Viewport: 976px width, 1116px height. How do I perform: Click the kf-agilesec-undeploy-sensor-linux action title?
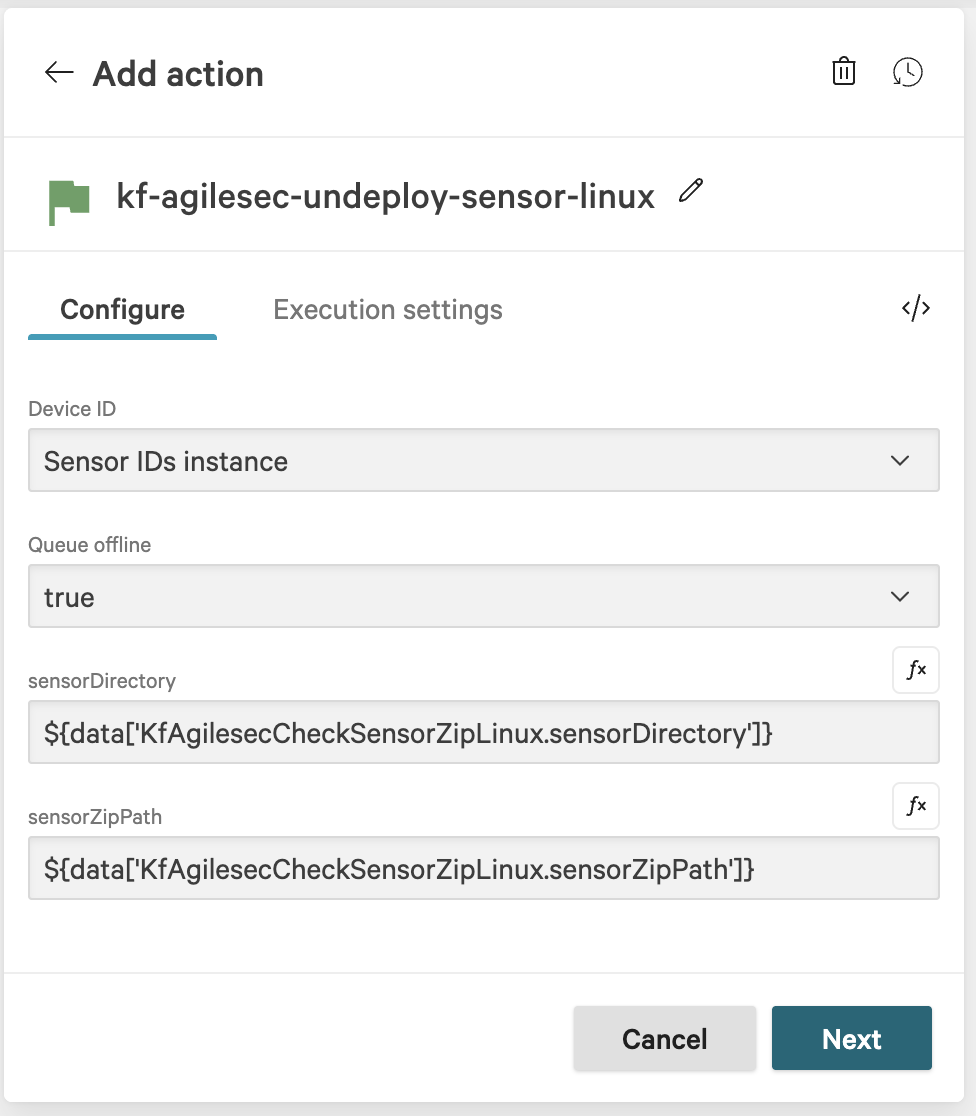pyautogui.click(x=385, y=195)
